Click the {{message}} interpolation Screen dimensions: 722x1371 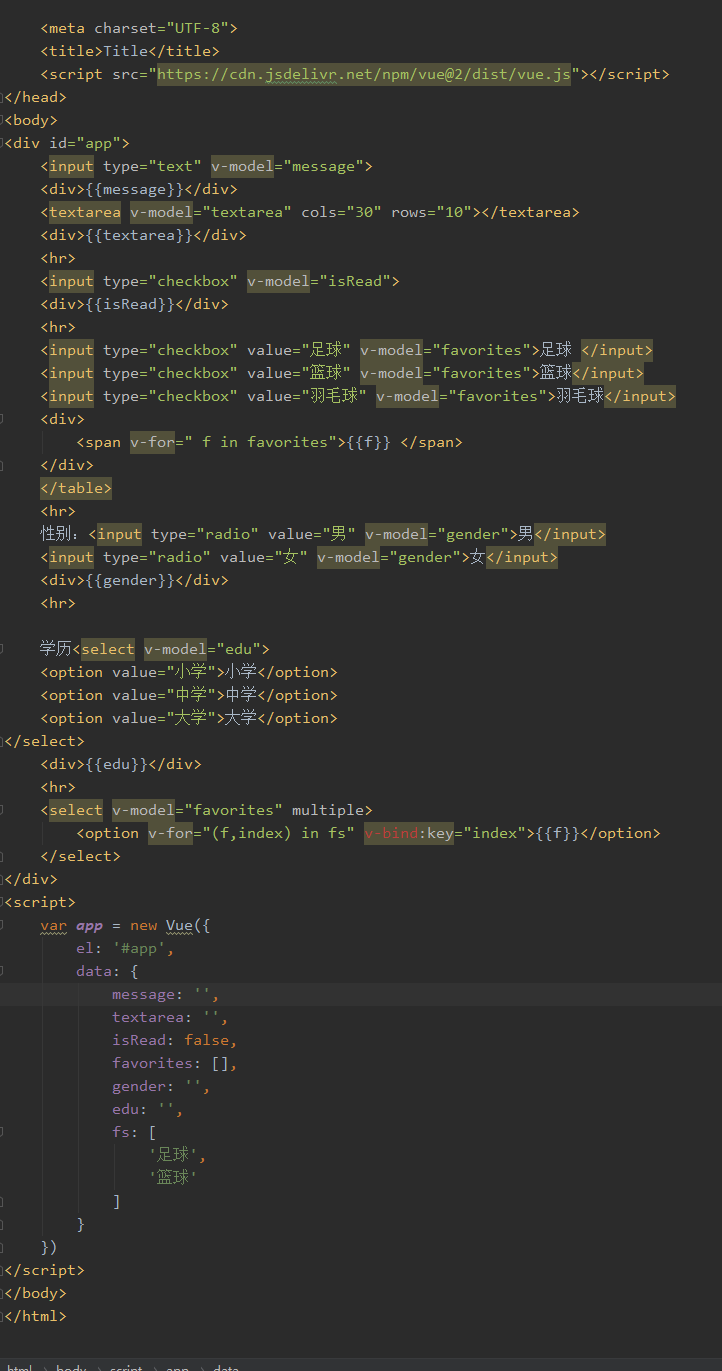[x=134, y=189]
